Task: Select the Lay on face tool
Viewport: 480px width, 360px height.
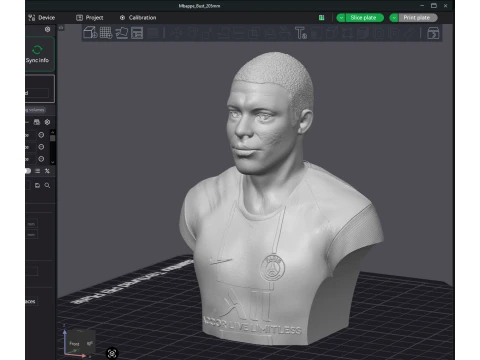Action: pos(224,33)
